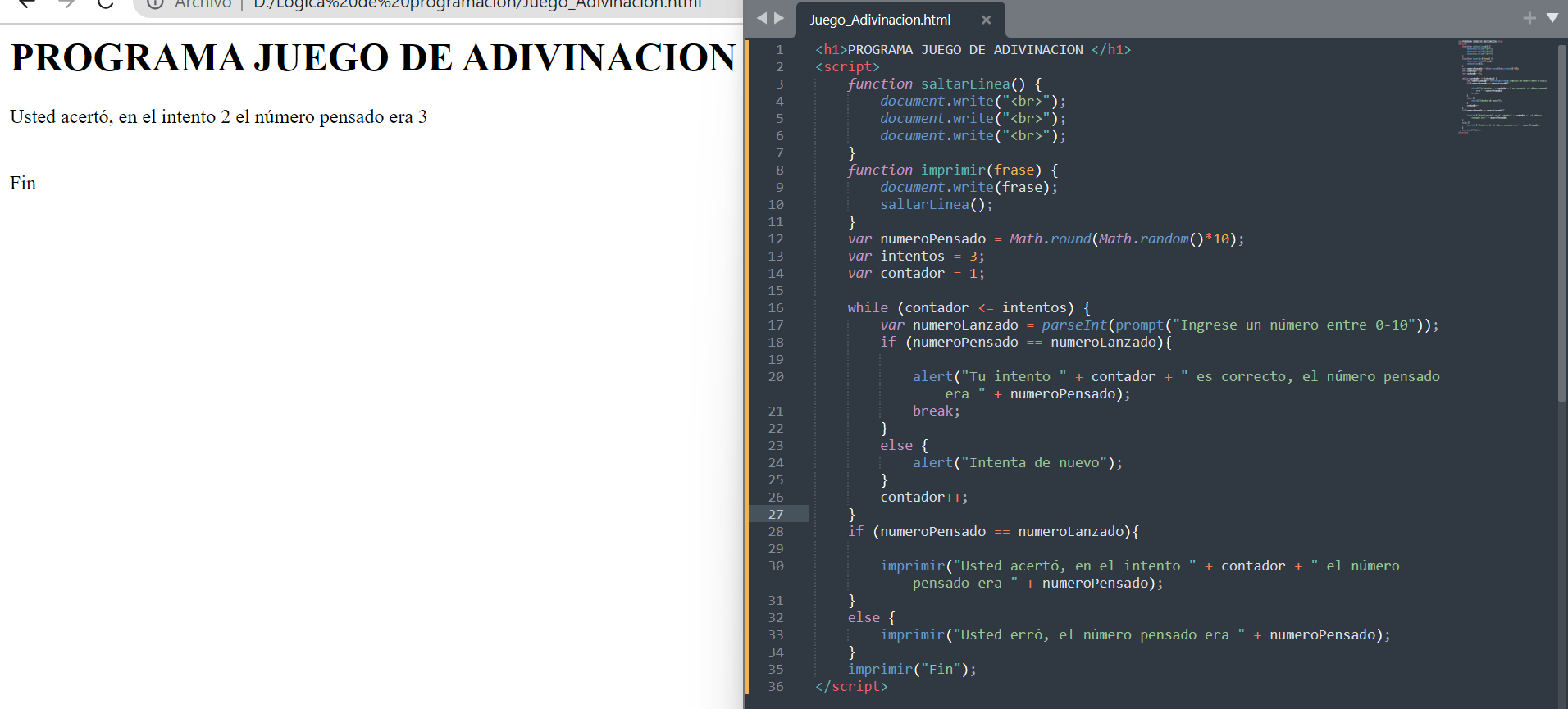1568x709 pixels.
Task: Click line number 1 in the gutter
Action: click(780, 50)
